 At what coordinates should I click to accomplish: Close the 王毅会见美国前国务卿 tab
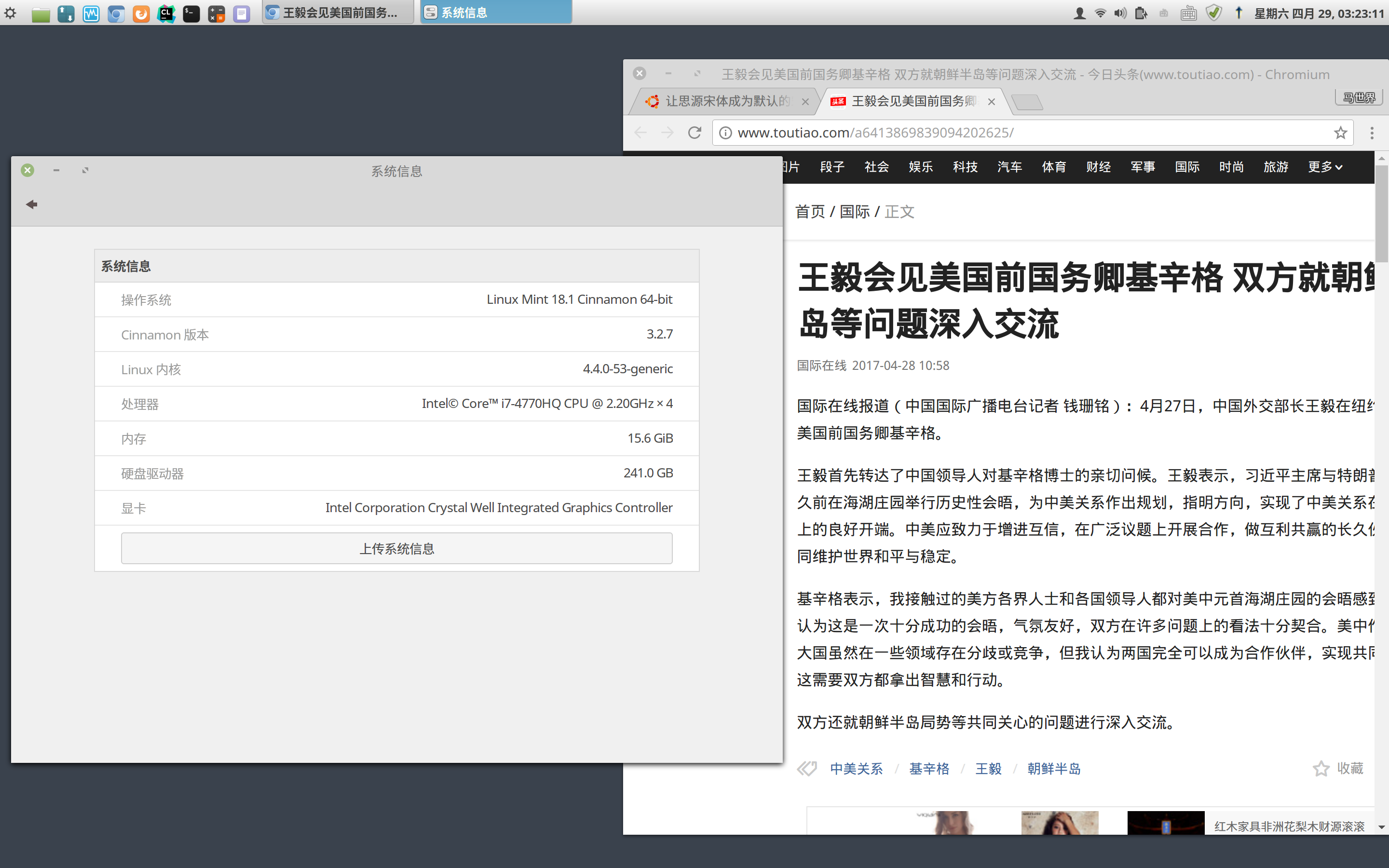pos(991,102)
